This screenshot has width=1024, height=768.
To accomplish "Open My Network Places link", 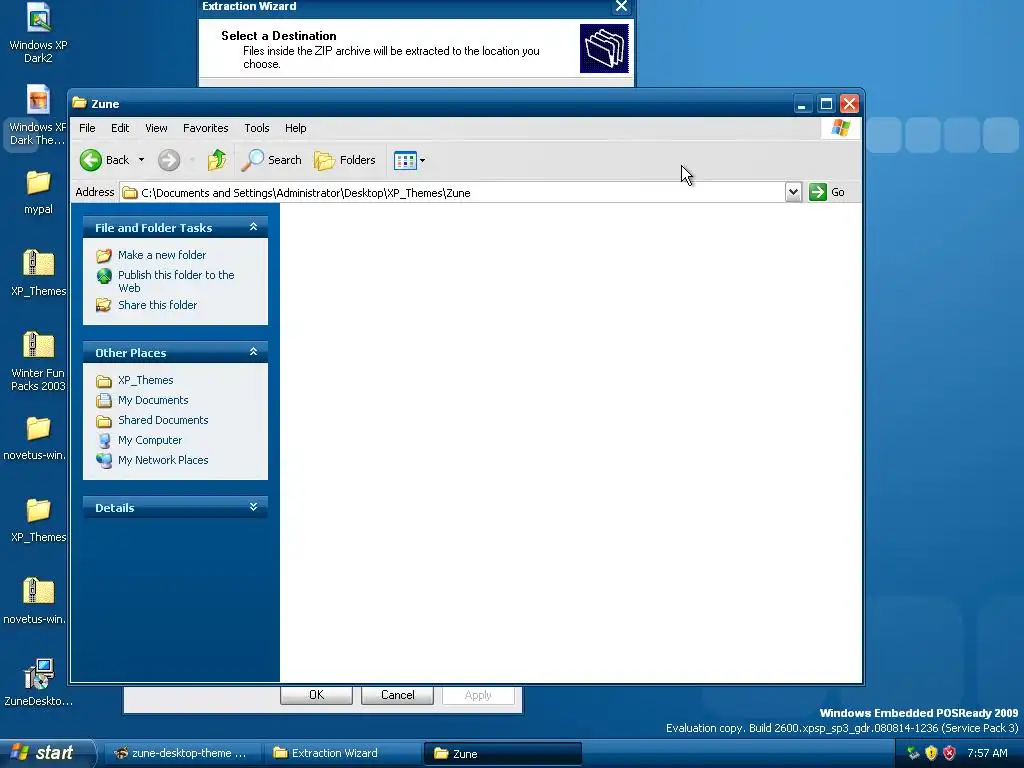I will click(163, 460).
